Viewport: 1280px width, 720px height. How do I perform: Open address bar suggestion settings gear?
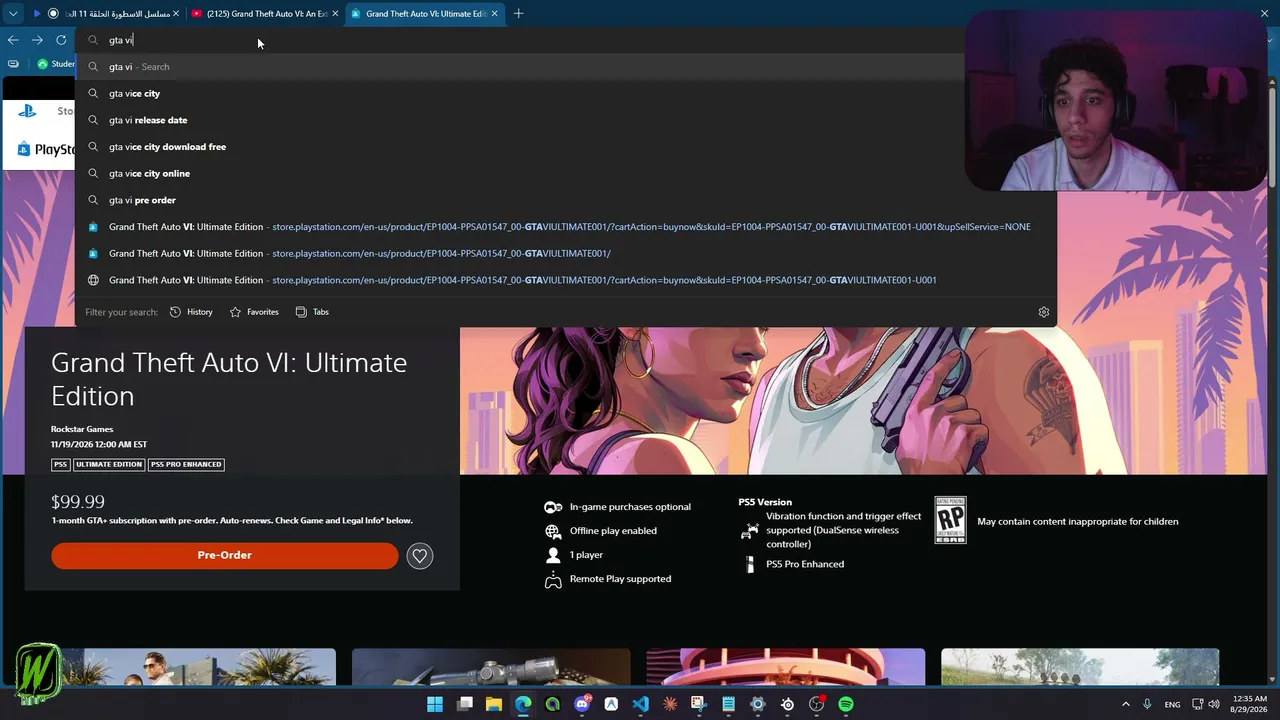1044,312
